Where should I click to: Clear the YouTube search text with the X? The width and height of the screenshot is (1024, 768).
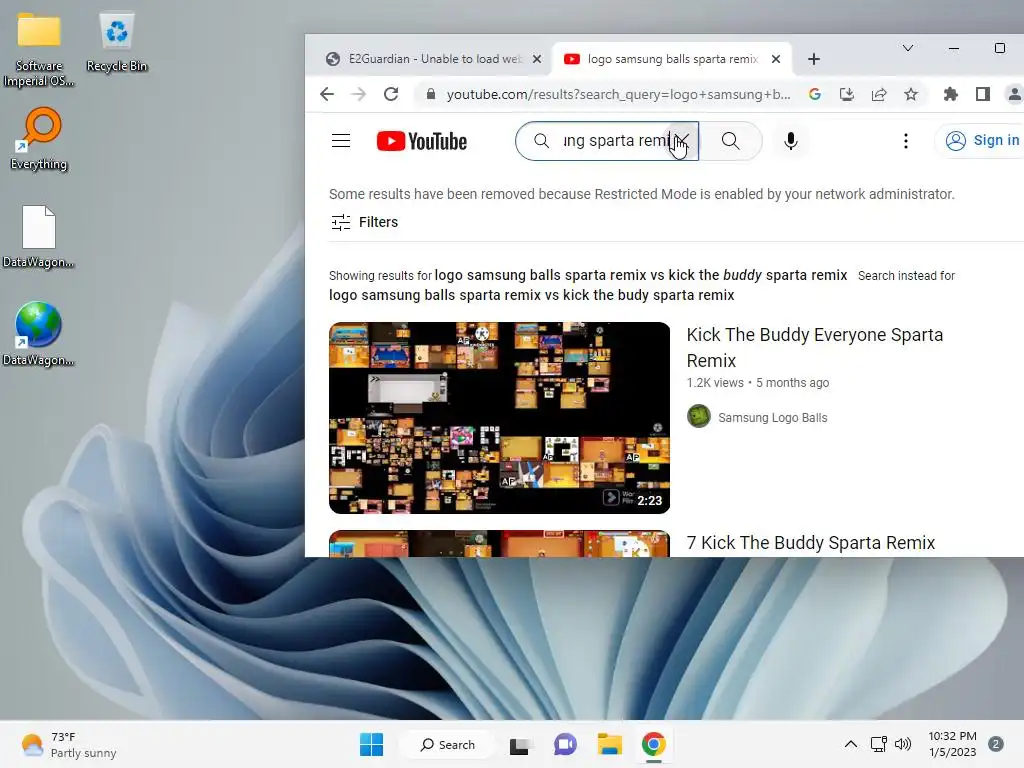(x=682, y=140)
